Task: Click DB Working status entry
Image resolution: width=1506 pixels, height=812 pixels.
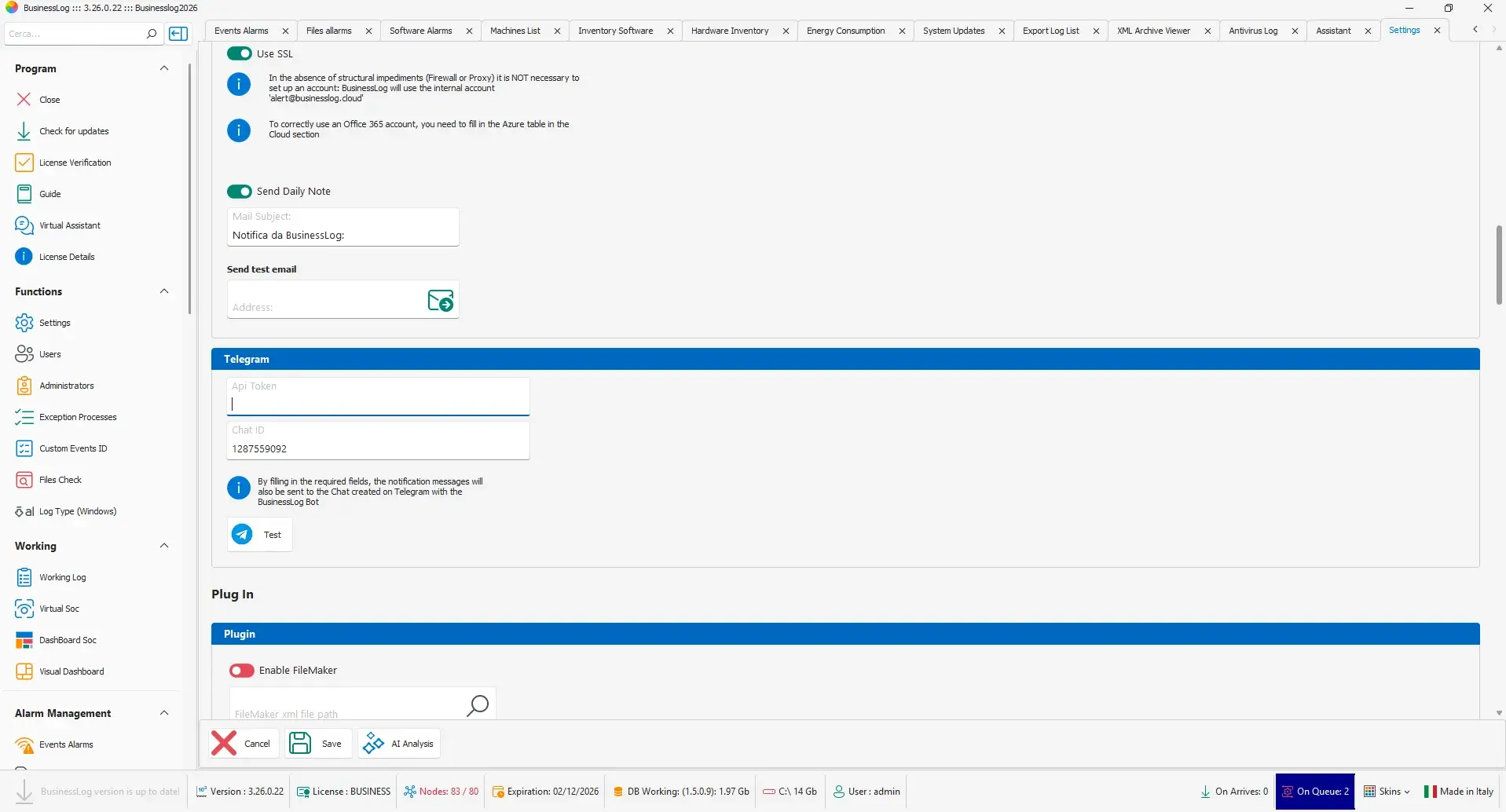Action: pos(680,792)
